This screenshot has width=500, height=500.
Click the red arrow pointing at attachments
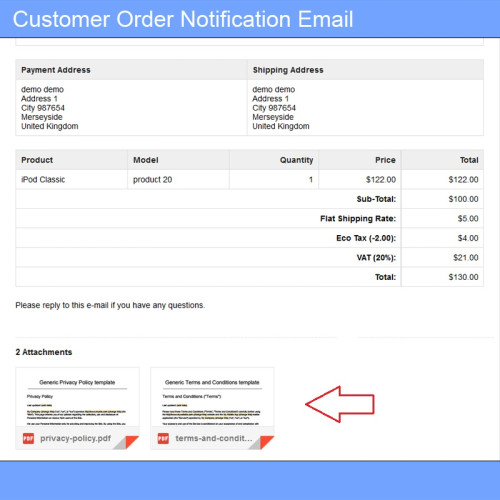pos(340,404)
